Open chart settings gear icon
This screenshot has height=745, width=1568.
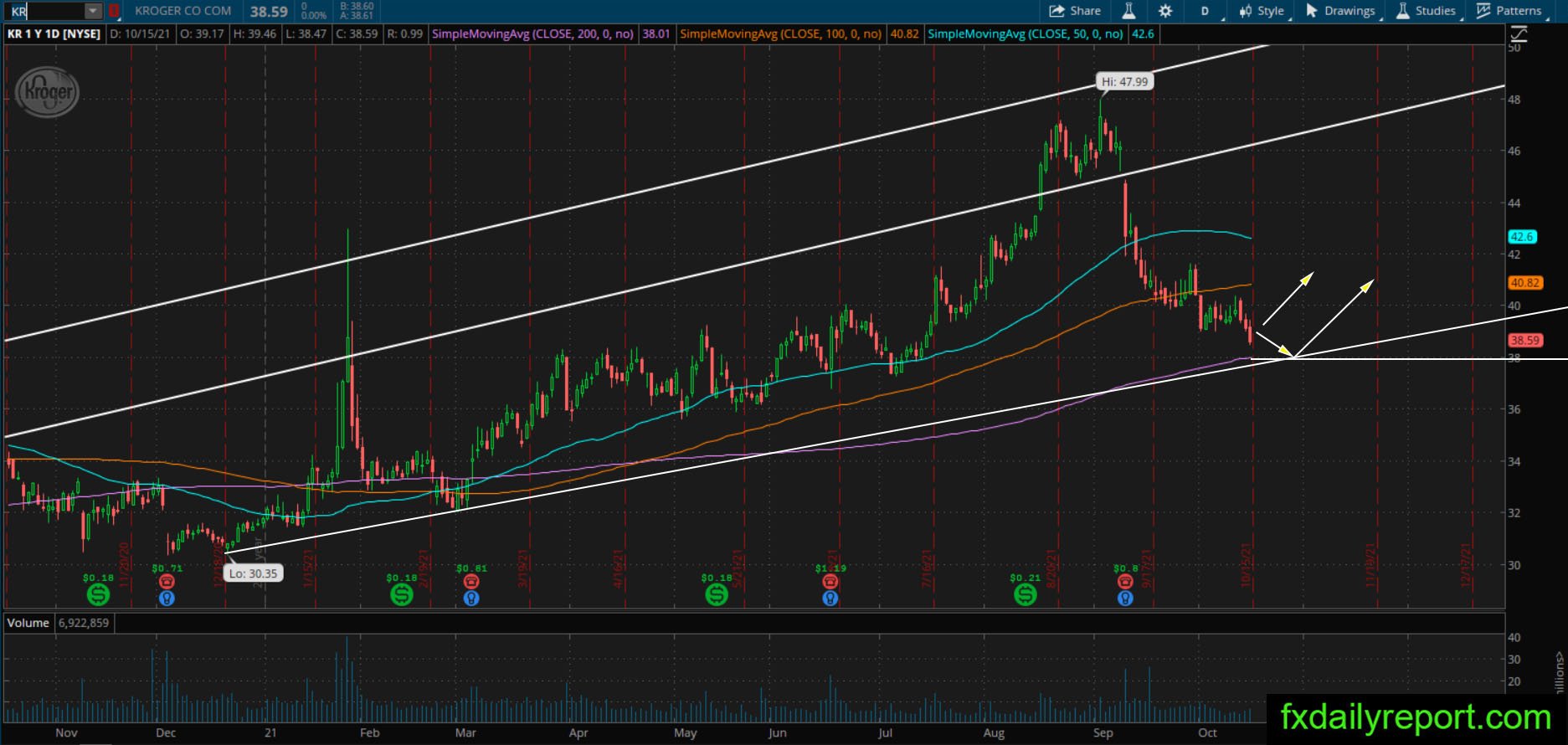[x=1165, y=11]
